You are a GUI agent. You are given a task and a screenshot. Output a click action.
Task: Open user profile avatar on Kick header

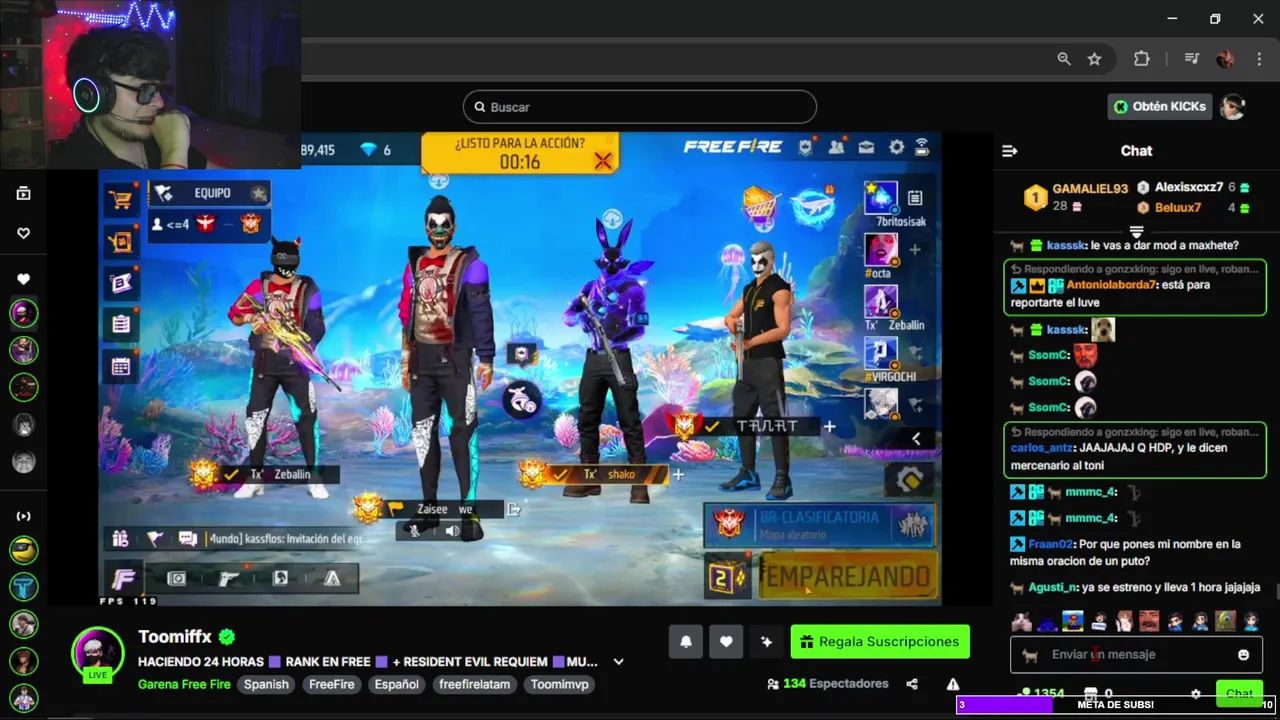pos(1233,106)
